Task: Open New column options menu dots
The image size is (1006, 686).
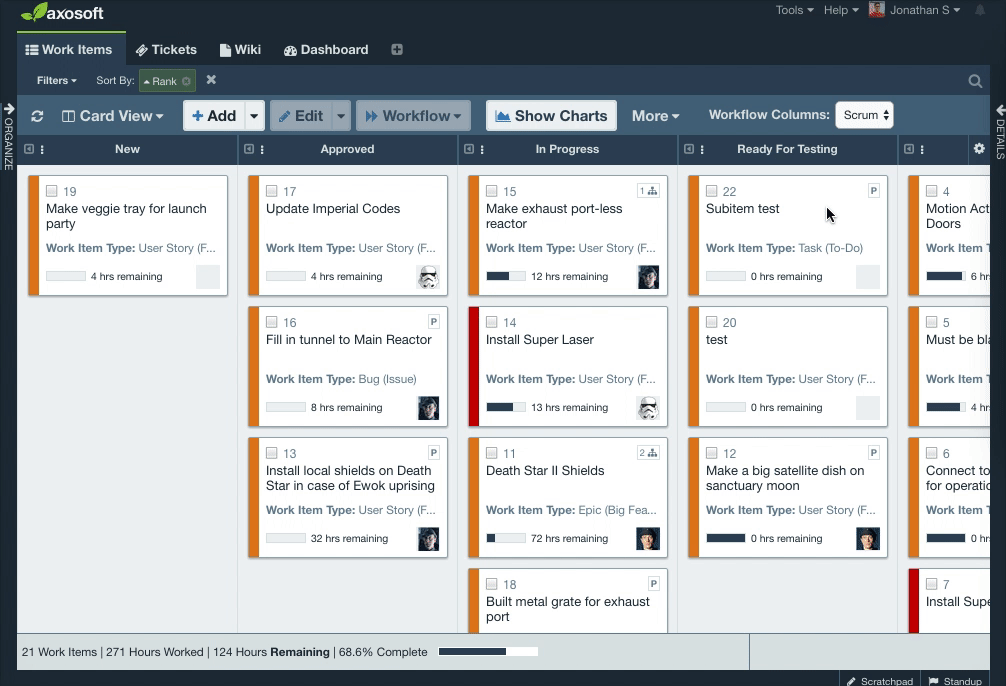Action: click(x=42, y=150)
